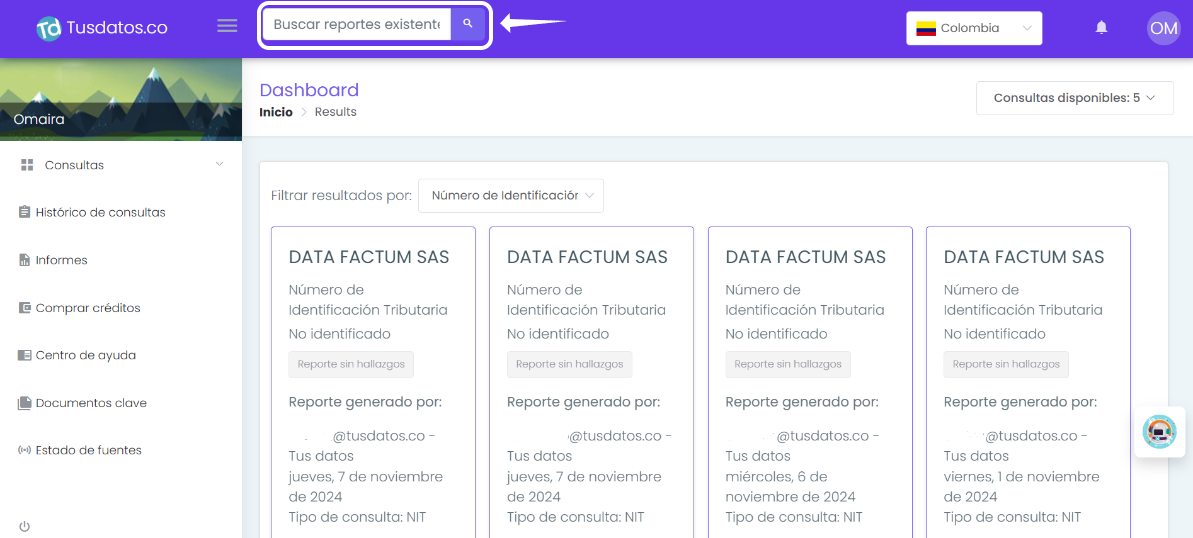This screenshot has width=1193, height=538.
Task: Open the Colombia country dropdown
Action: click(x=974, y=28)
